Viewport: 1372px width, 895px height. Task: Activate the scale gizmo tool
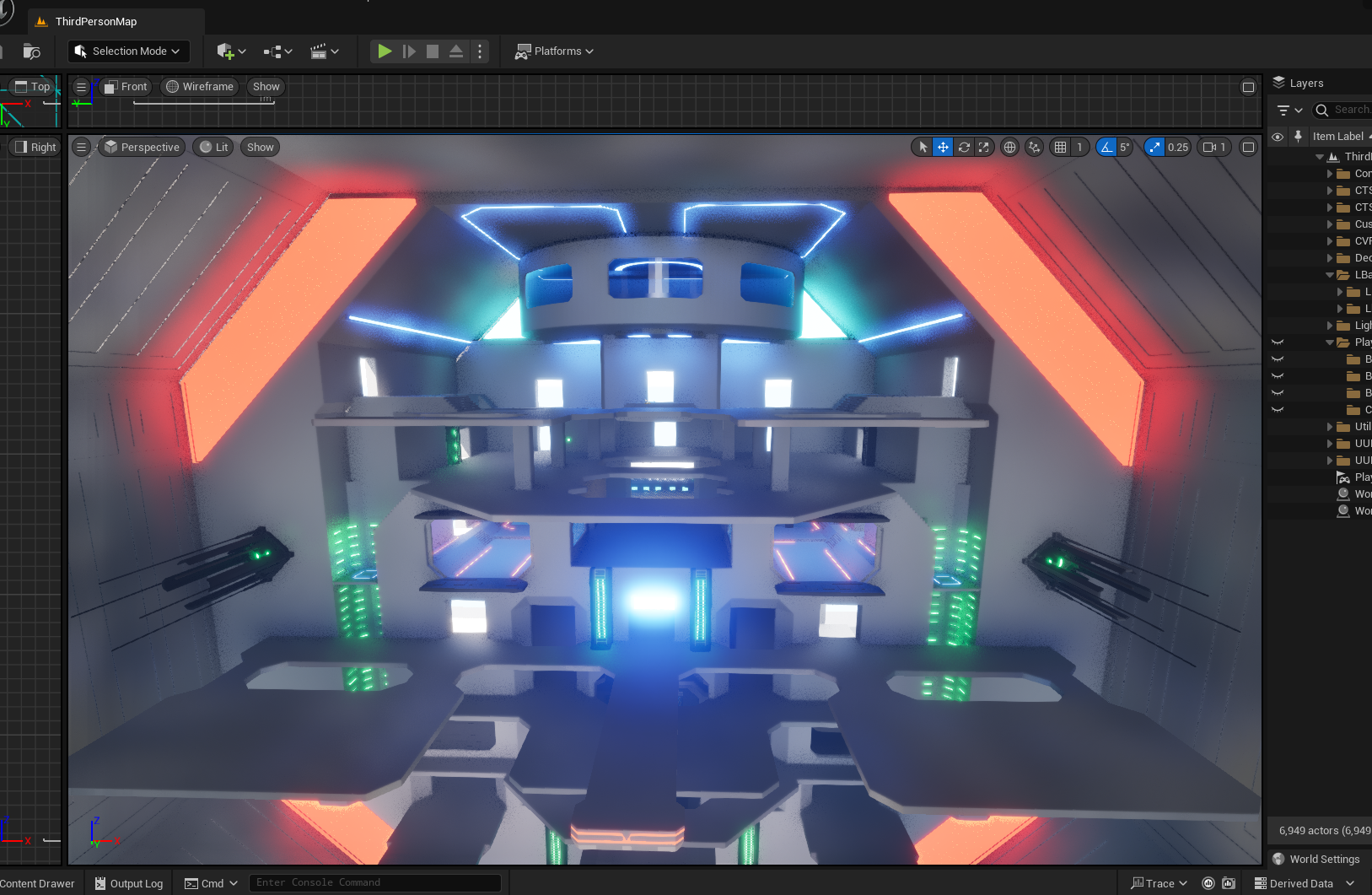point(984,147)
